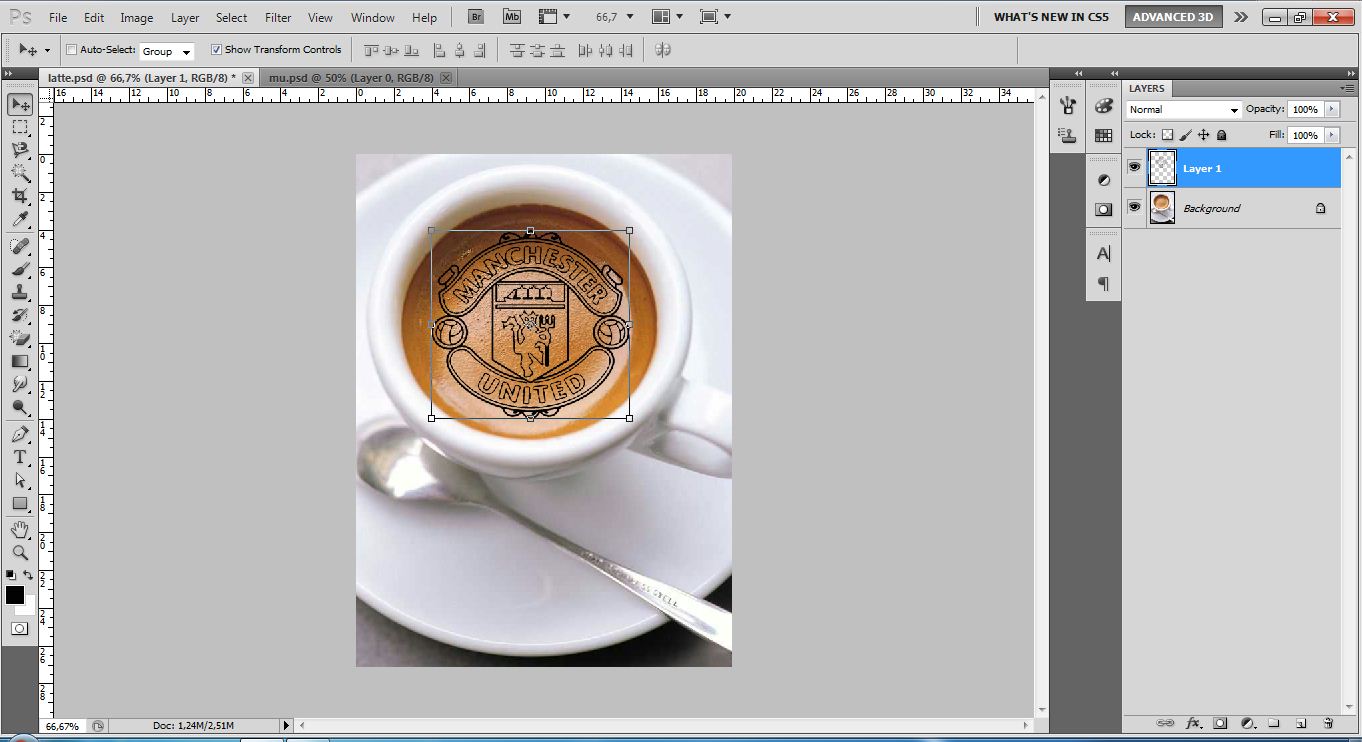Image resolution: width=1362 pixels, height=742 pixels.
Task: Open the Tool Presets brushes-cup panel icon
Action: pos(1068,105)
